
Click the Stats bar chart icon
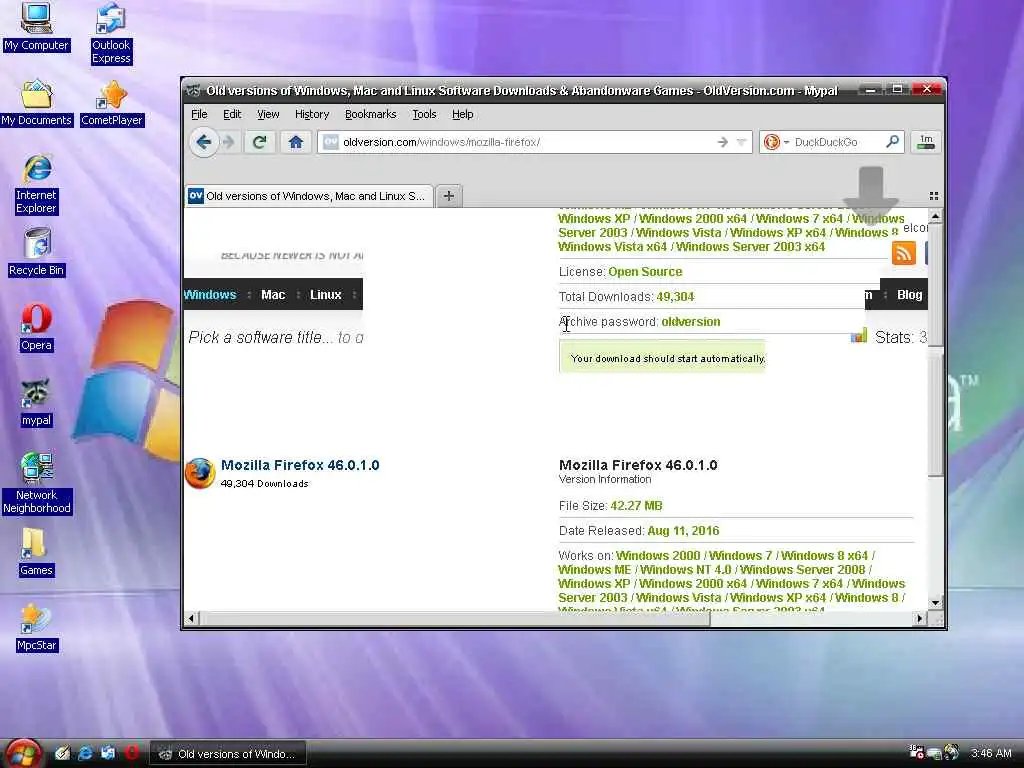click(859, 336)
